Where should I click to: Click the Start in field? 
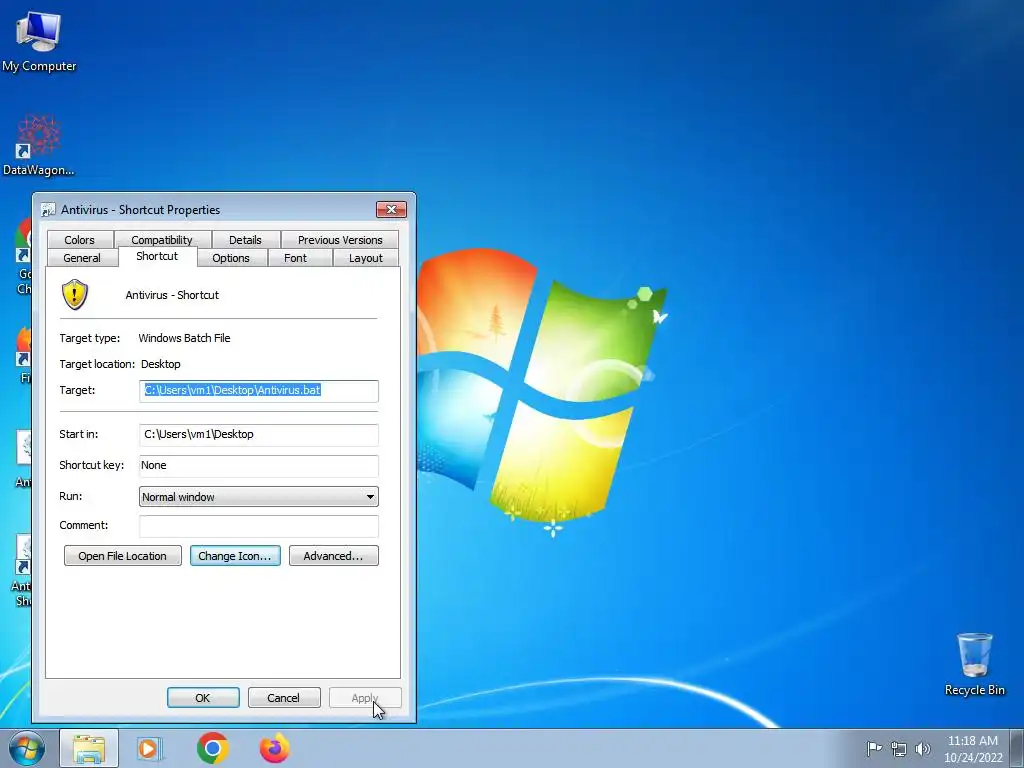point(259,434)
